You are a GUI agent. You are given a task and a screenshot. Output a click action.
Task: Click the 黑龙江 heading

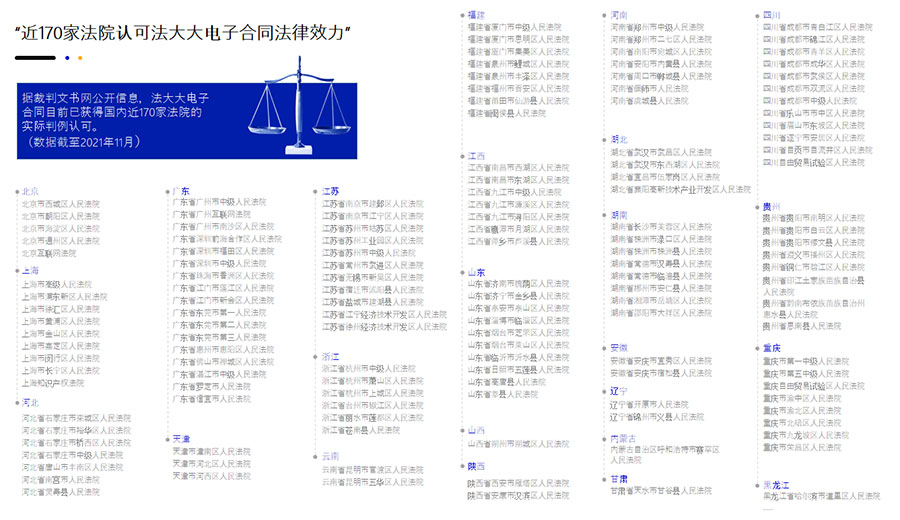tap(775, 485)
